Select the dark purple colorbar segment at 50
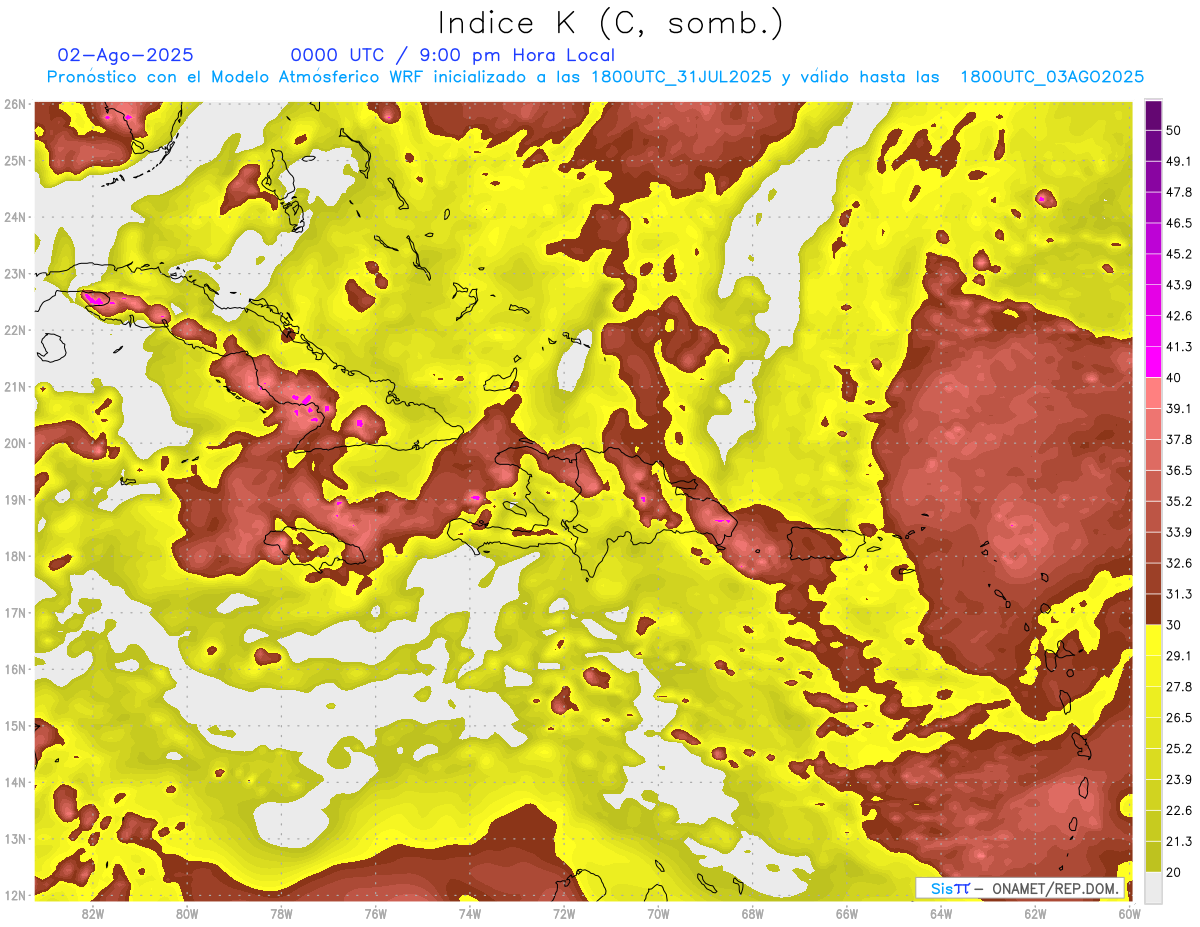The width and height of the screenshot is (1200, 927). [1153, 116]
